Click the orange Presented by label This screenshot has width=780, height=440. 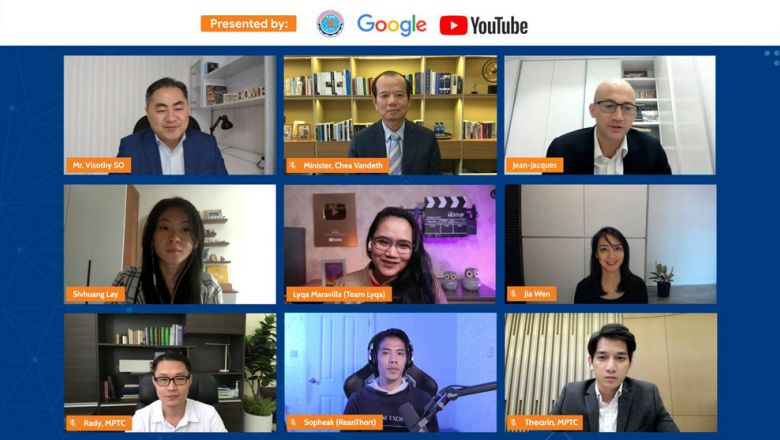click(248, 23)
